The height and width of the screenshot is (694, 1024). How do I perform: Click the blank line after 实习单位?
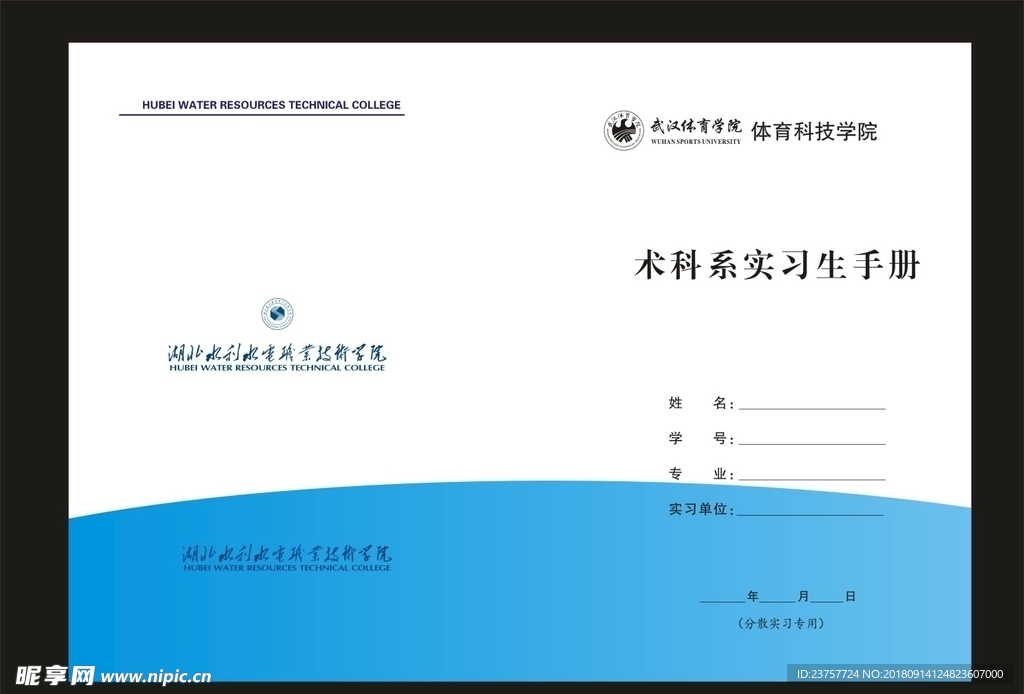click(x=810, y=514)
